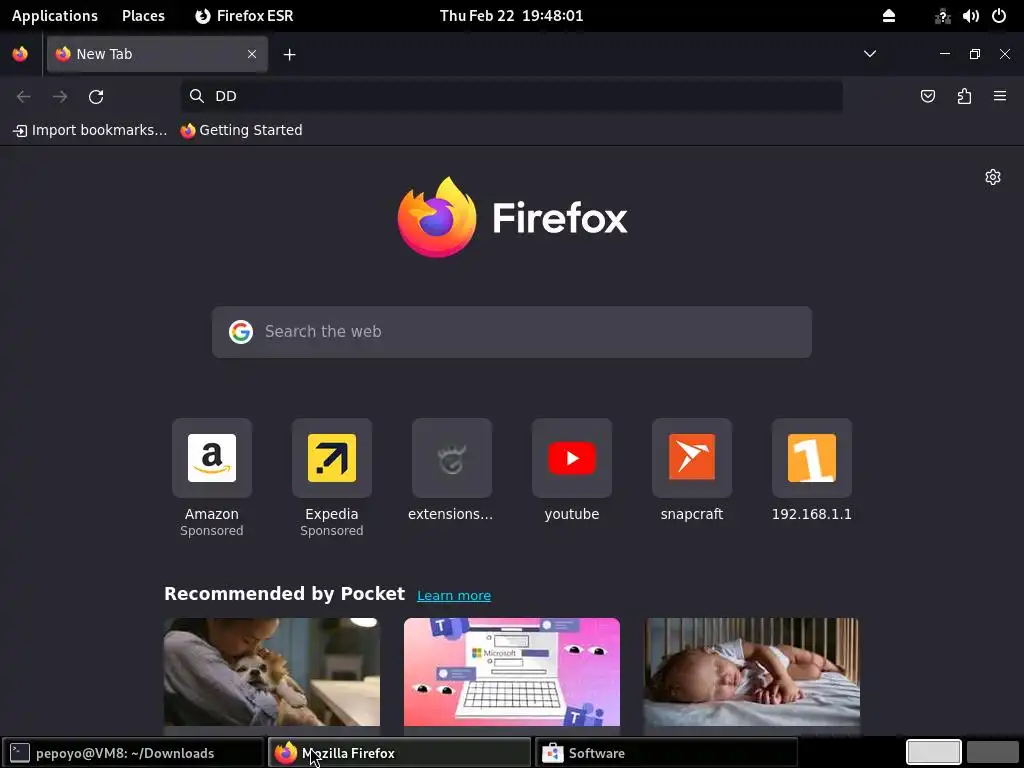
Task: Go back one page
Action: [x=24, y=97]
